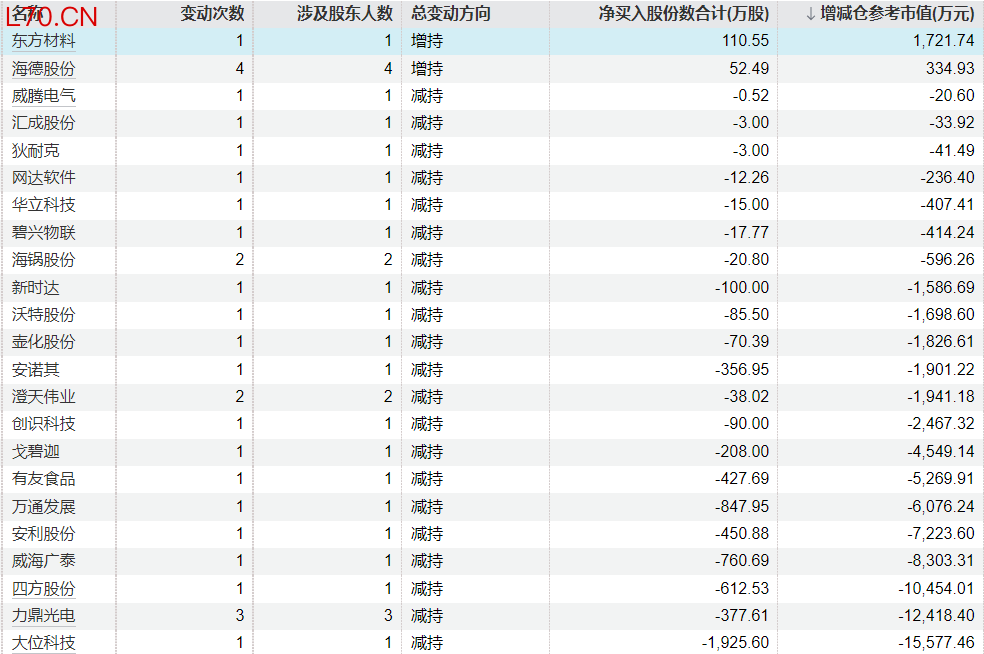Click the 净买入股份数合计(万股) column header
984x654 pixels.
point(684,14)
